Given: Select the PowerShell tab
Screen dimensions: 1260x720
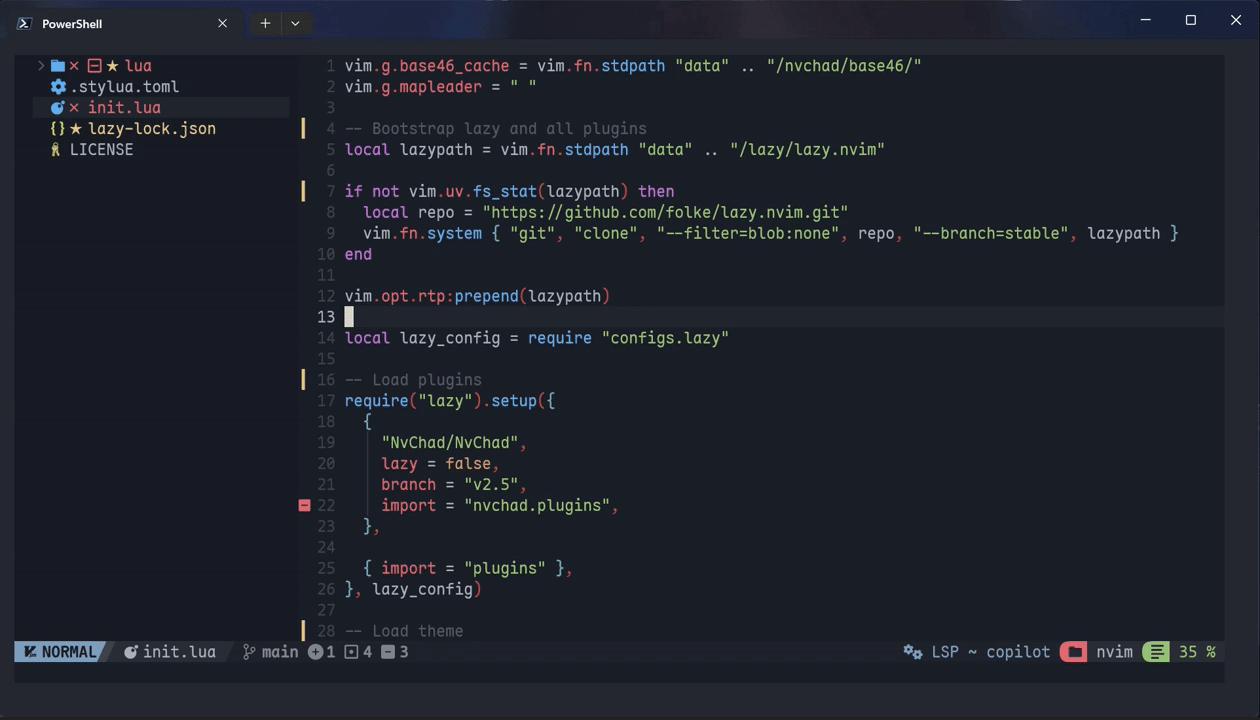Looking at the screenshot, I should click(72, 22).
